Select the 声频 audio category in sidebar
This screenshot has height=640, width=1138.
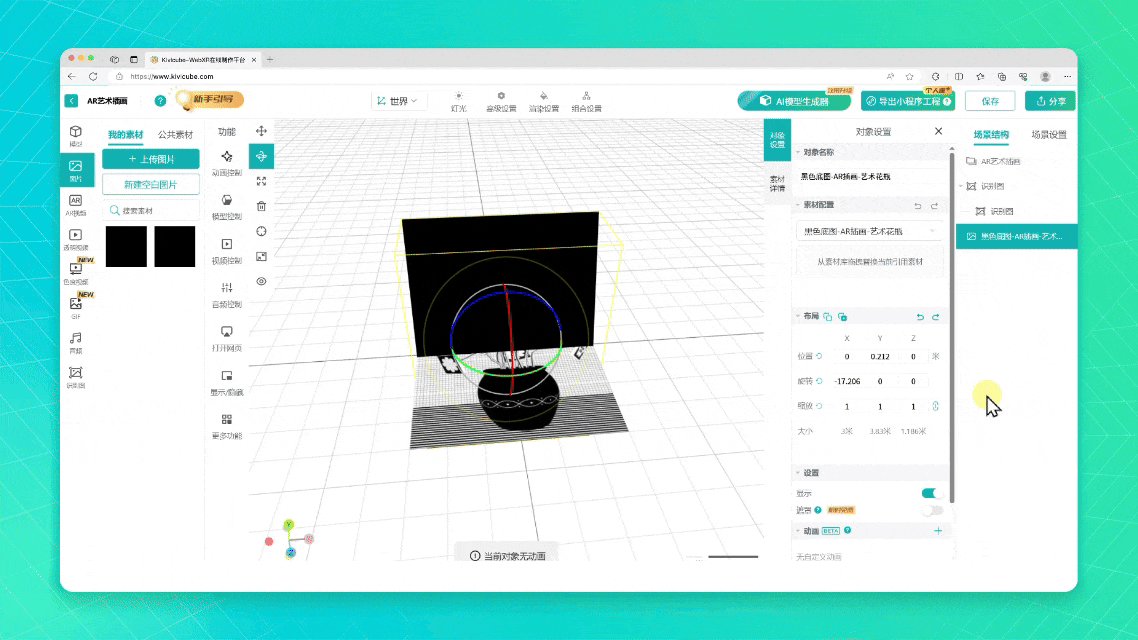click(x=76, y=342)
